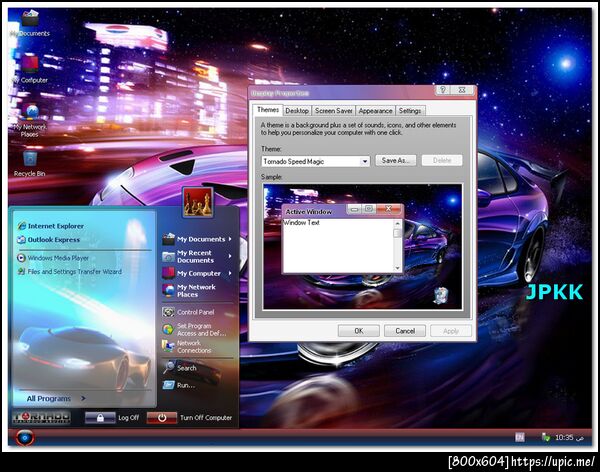The width and height of the screenshot is (600, 472).
Task: Click the sample window scrollbar down arrow
Action: pos(398,268)
